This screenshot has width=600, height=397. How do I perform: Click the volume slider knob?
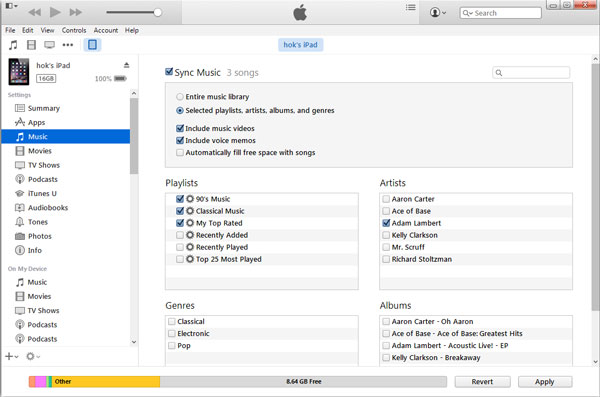[x=158, y=12]
